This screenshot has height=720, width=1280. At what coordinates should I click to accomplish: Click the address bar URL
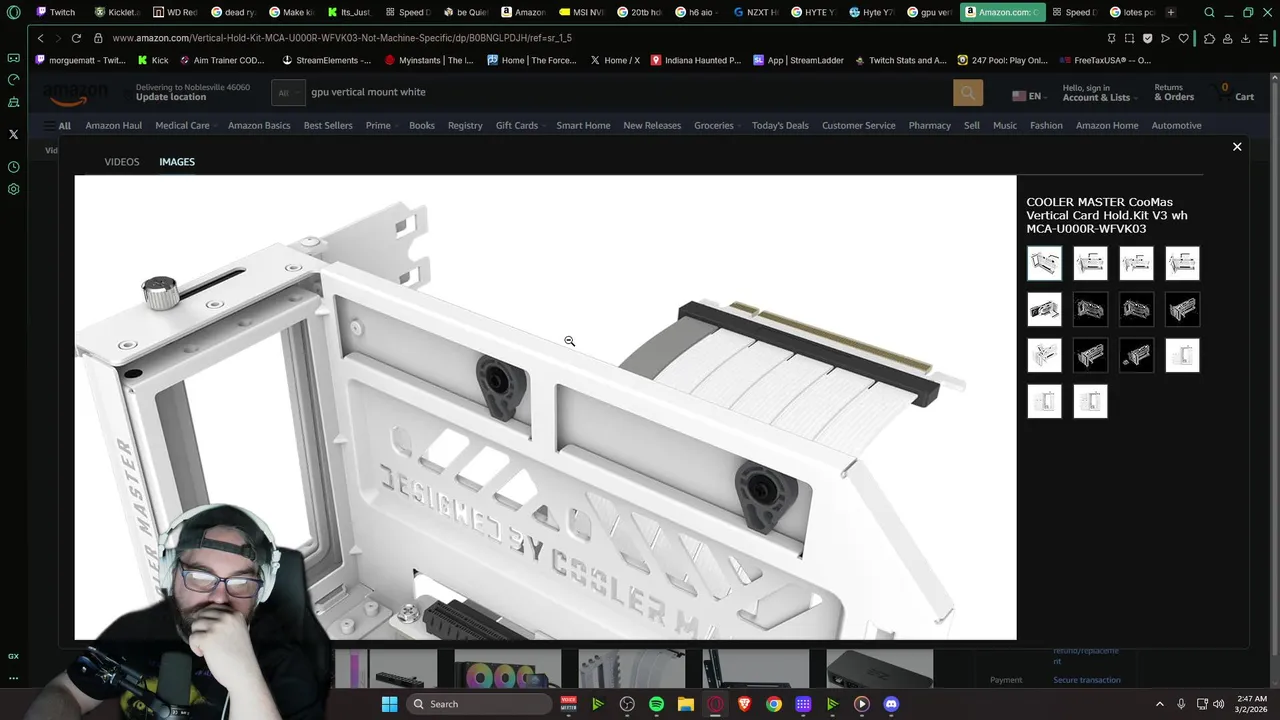click(342, 38)
